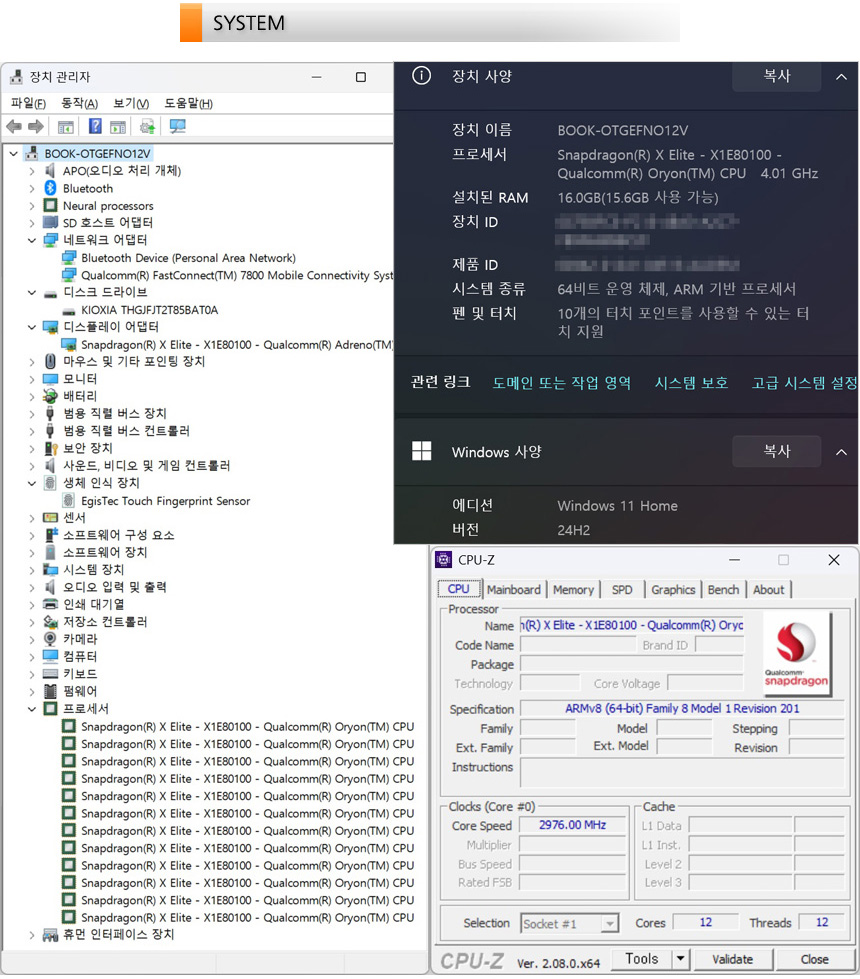Open the Socket #1 selection dropdown
860x979 pixels.
609,924
